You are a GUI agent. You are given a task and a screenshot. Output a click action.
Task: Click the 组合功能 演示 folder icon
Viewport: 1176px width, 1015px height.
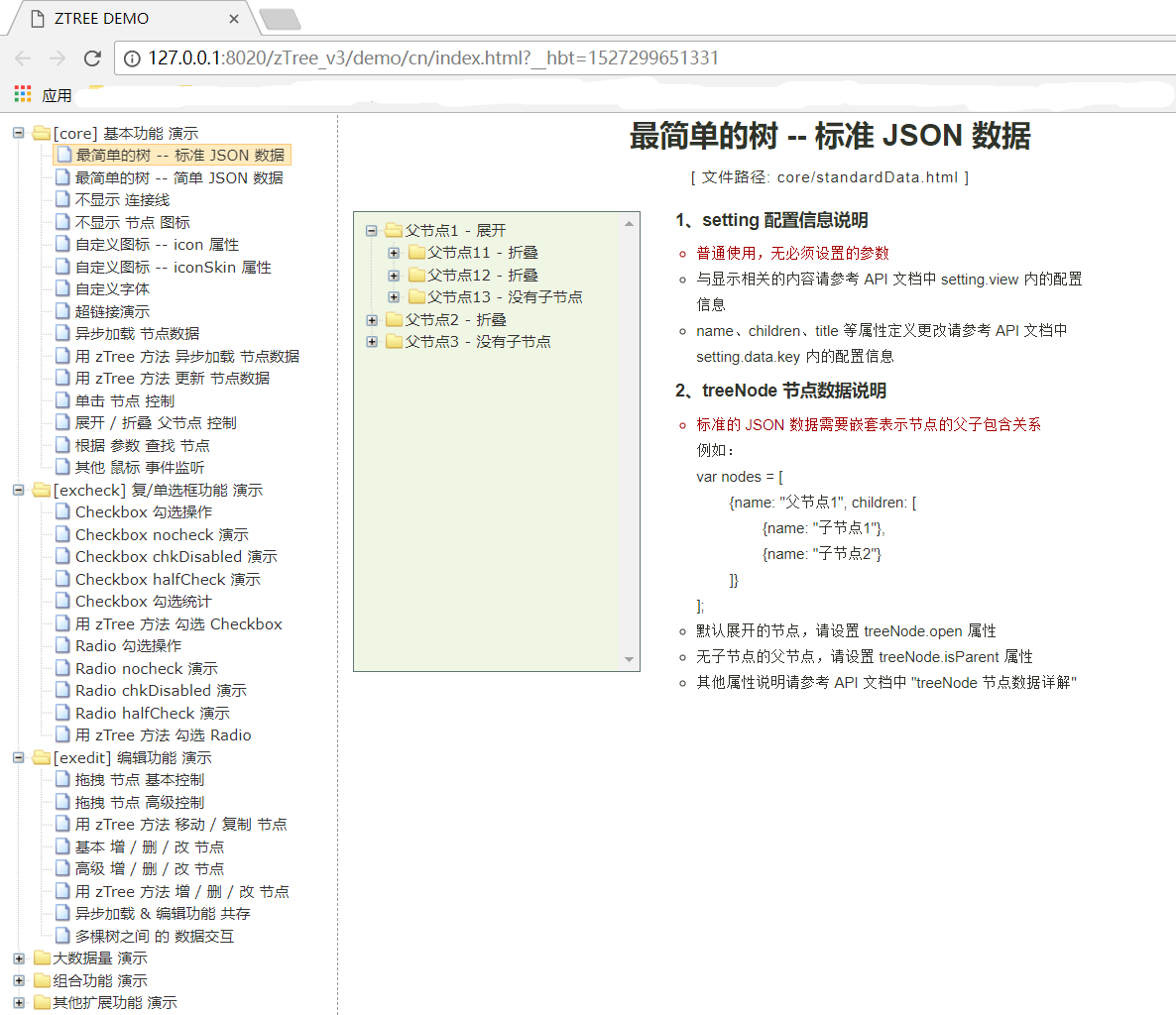tap(42, 980)
